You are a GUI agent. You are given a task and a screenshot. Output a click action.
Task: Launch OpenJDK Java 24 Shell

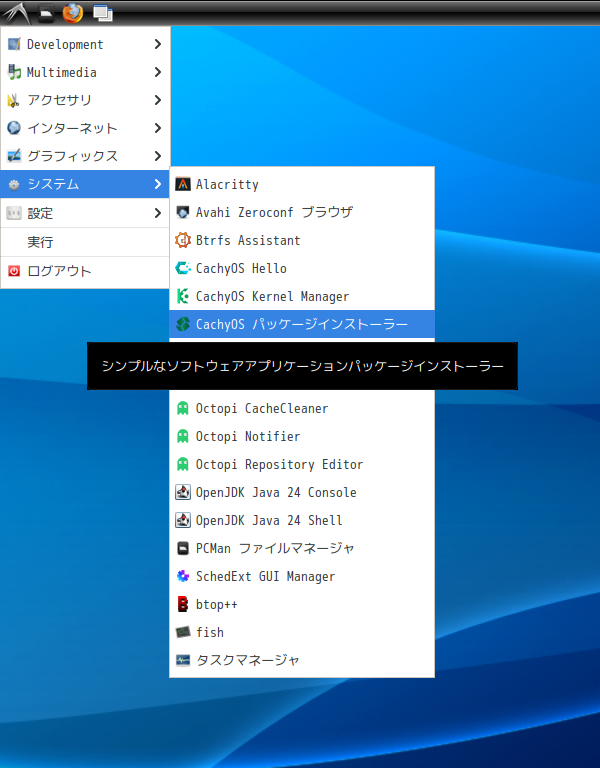(x=302, y=520)
